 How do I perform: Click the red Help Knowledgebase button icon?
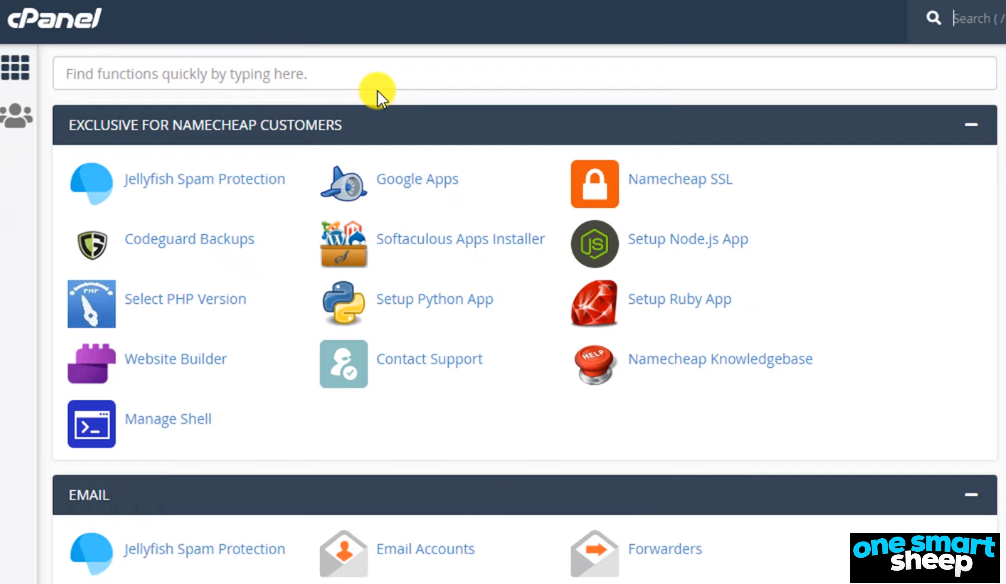[x=595, y=364]
